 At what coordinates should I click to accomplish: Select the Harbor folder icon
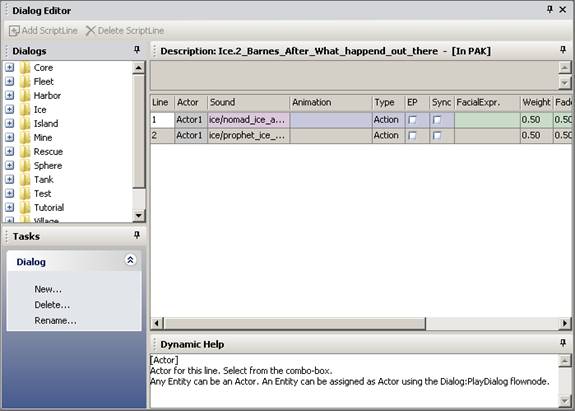(x=25, y=96)
